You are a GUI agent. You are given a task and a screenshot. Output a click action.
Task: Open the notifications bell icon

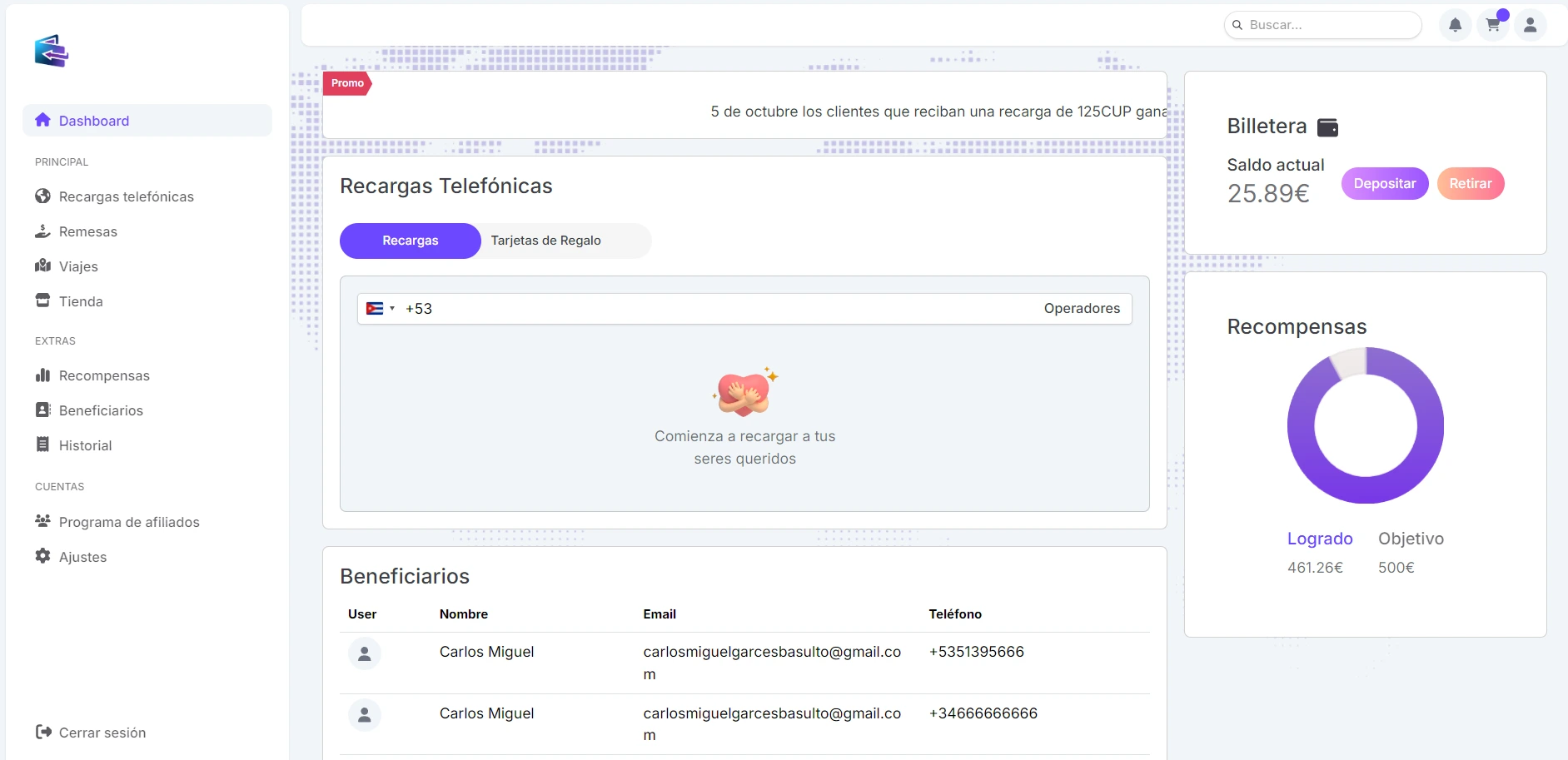click(1455, 25)
